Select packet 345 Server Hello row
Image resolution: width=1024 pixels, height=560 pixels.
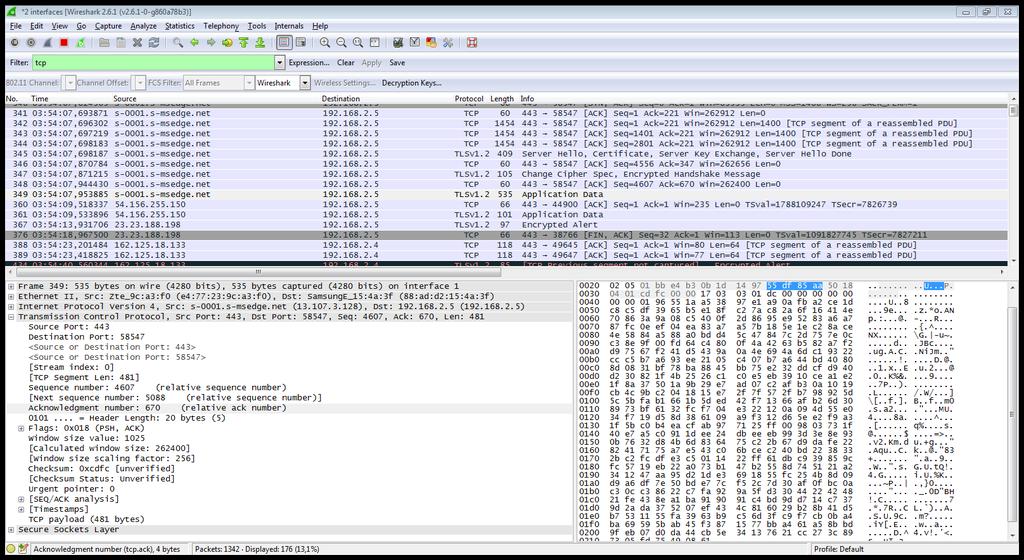(x=506, y=154)
